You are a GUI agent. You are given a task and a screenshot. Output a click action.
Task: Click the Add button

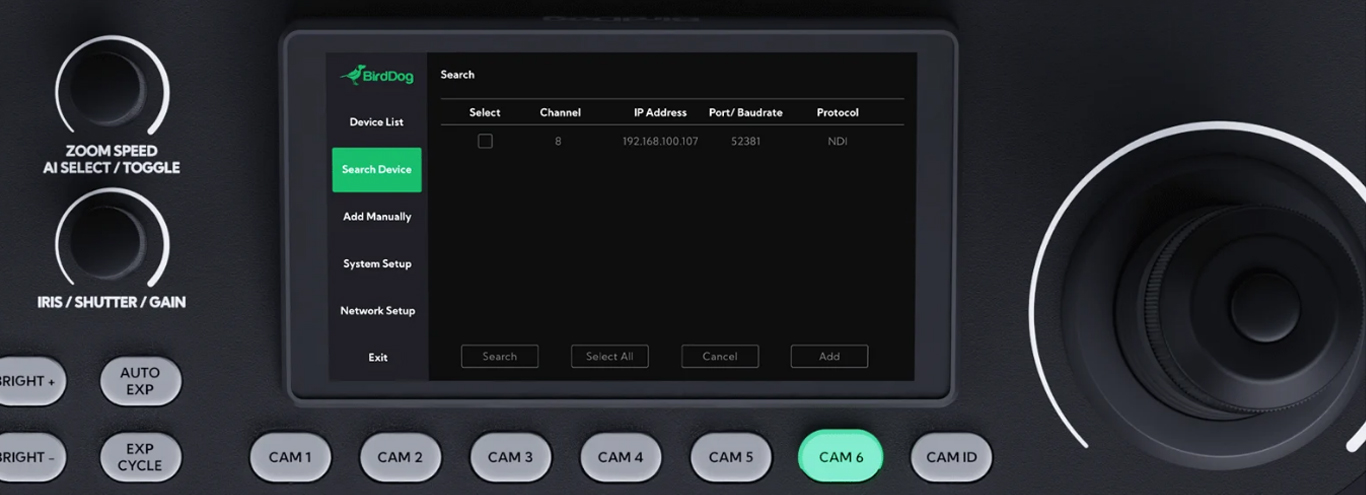coord(829,357)
